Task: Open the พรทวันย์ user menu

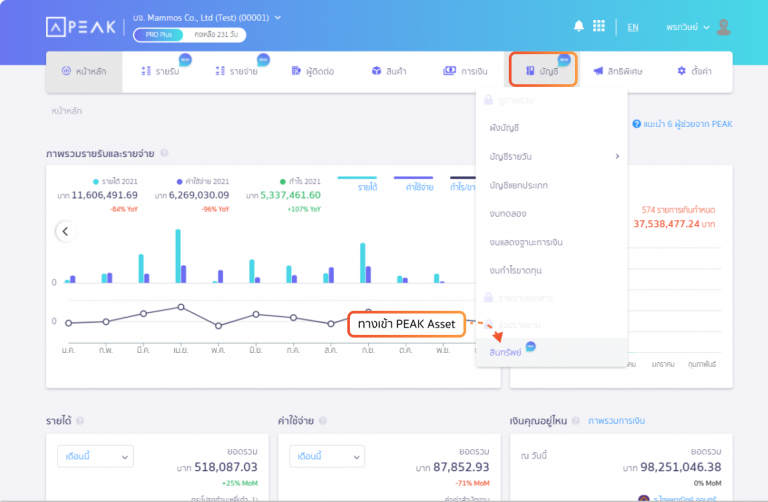Action: tap(688, 27)
